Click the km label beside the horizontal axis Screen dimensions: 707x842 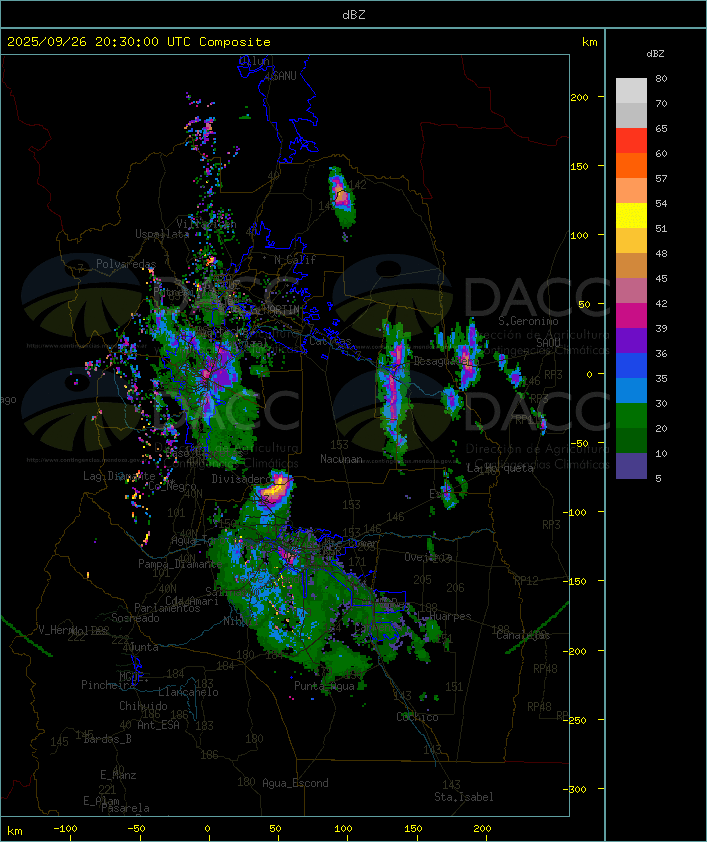tap(14, 831)
